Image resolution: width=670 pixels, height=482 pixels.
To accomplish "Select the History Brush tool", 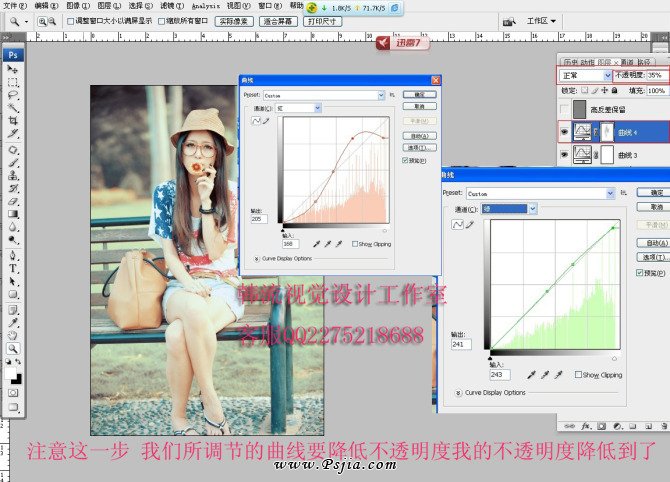I will click(x=13, y=188).
